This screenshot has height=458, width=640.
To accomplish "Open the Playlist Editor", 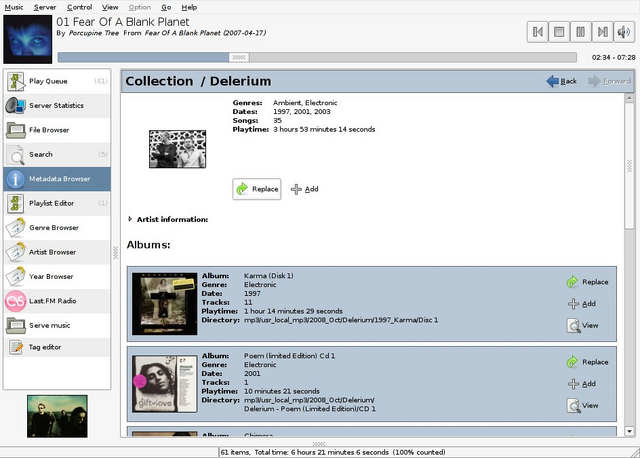I will (57, 203).
